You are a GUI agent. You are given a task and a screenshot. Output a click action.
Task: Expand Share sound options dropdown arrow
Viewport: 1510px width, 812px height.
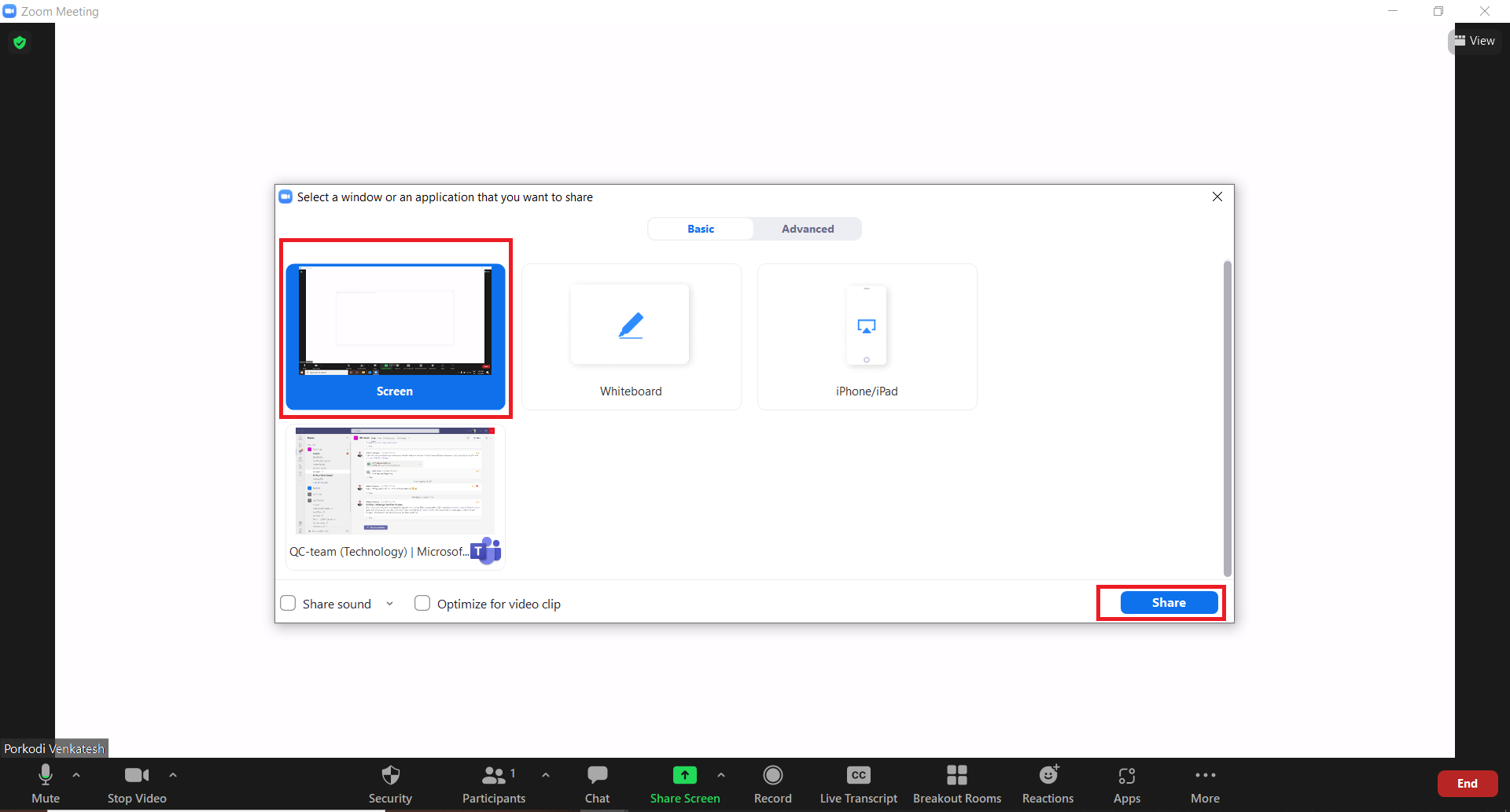[389, 604]
